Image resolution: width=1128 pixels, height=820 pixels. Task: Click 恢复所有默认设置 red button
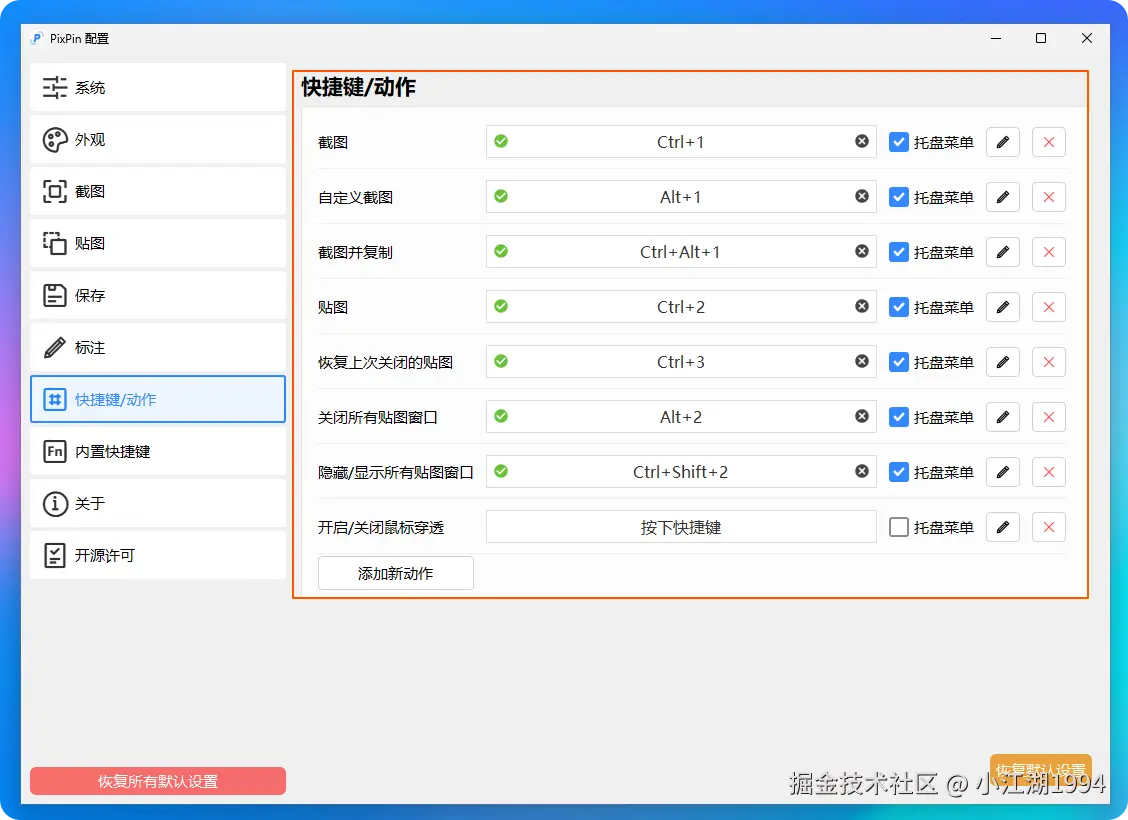(x=158, y=781)
